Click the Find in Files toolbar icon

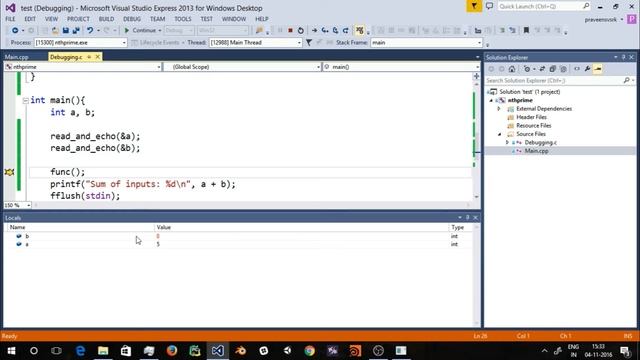click(259, 31)
